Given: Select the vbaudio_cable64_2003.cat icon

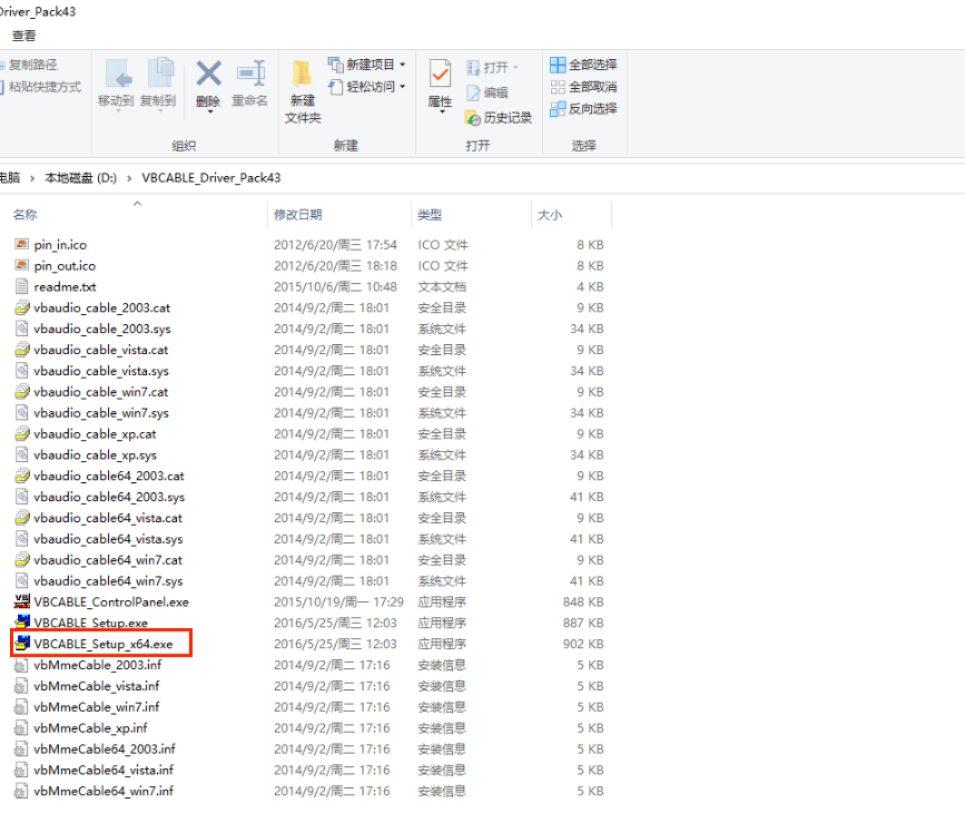Looking at the screenshot, I should [x=22, y=475].
